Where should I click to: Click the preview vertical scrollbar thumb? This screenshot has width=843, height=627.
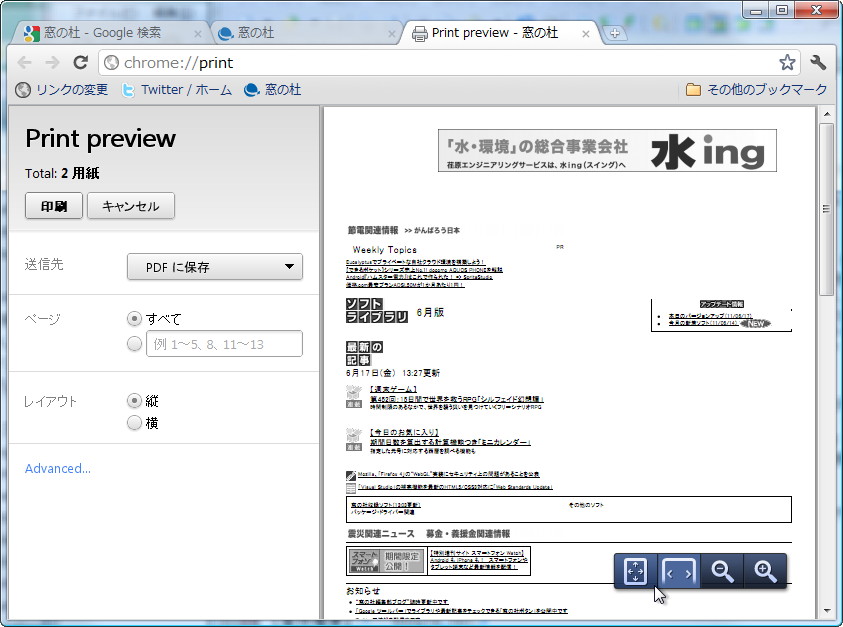point(826,209)
